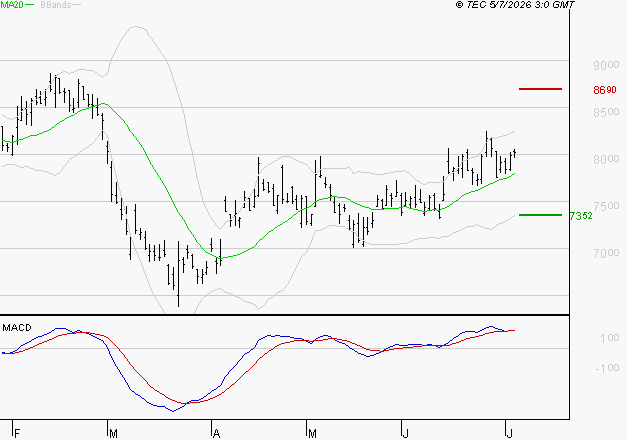Click the MACD indicator label
Screen dimensions: 627x440
tap(17, 328)
